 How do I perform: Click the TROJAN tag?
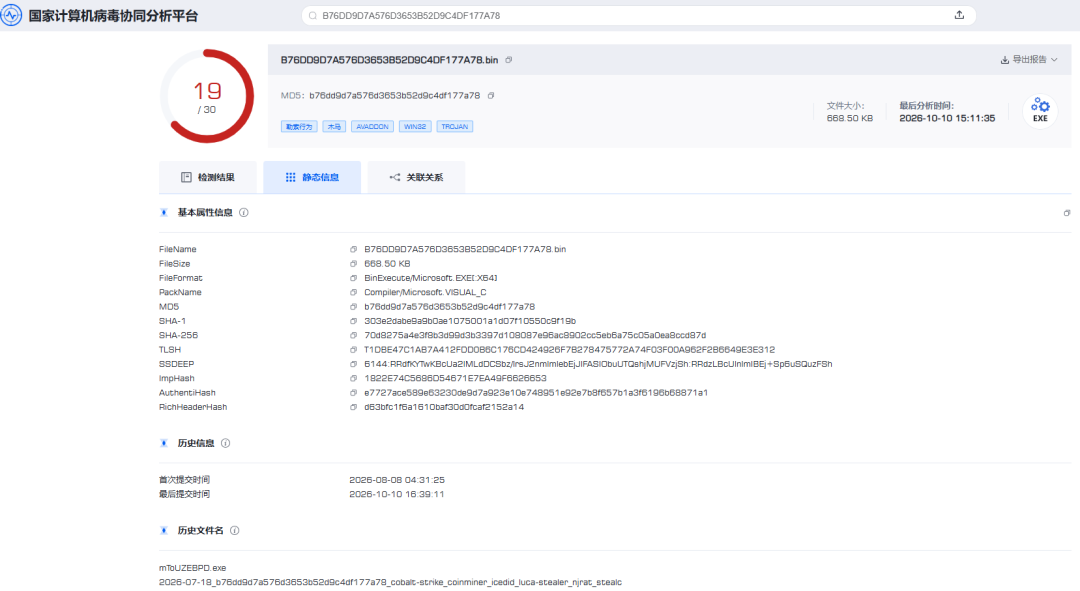[455, 127]
